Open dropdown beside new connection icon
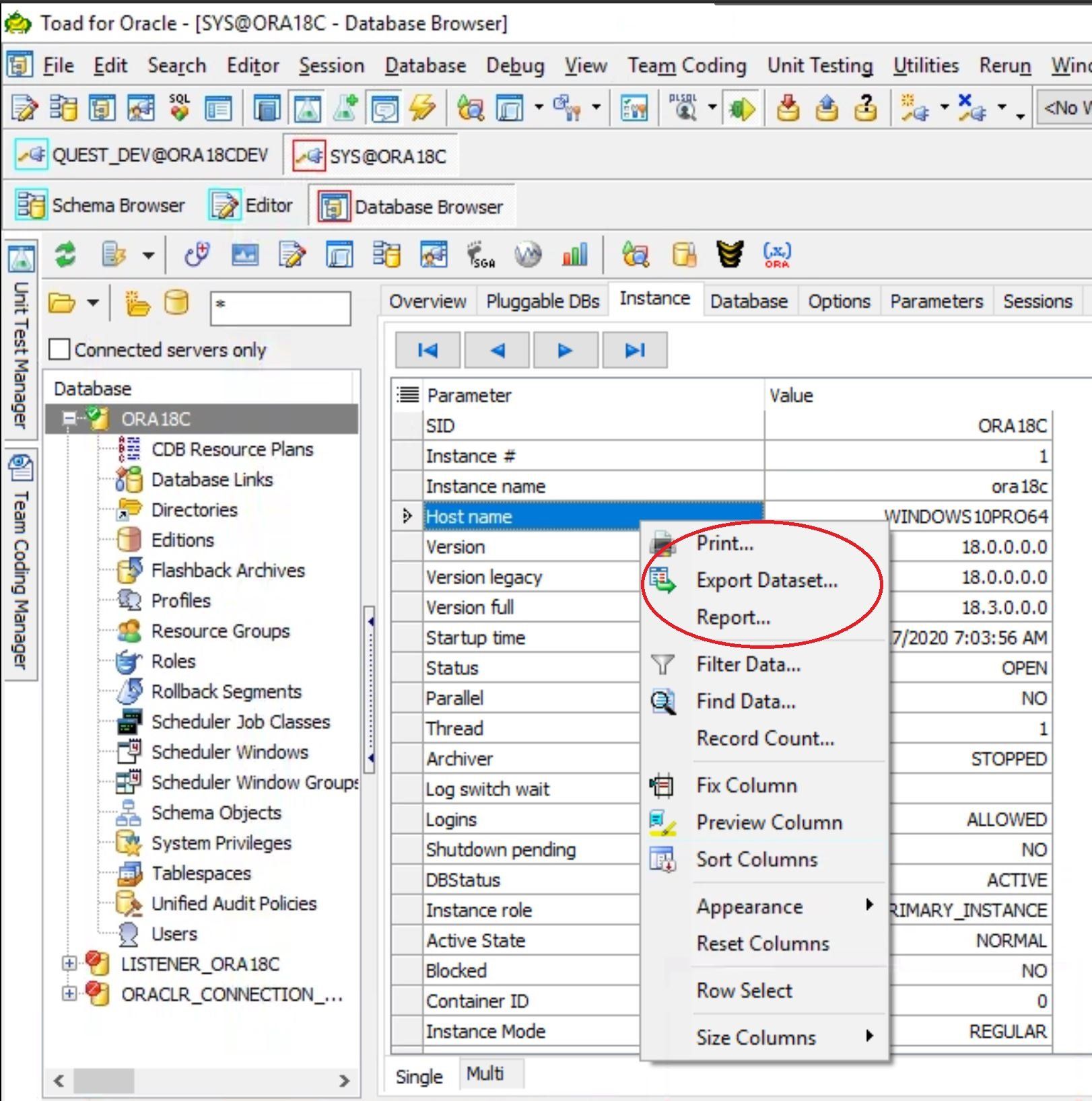The height and width of the screenshot is (1101, 1092). pyautogui.click(x=944, y=108)
